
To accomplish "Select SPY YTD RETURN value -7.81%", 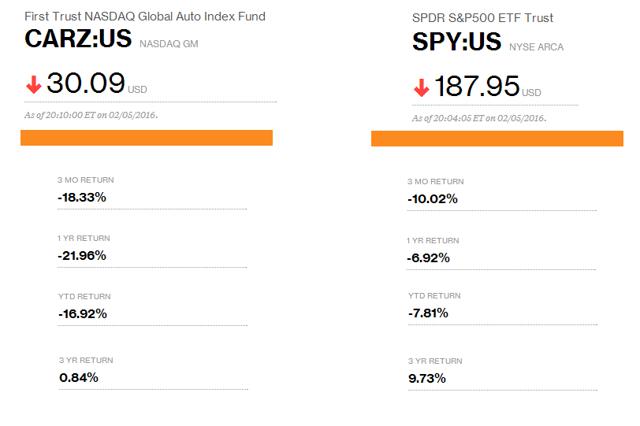I will 428,313.
